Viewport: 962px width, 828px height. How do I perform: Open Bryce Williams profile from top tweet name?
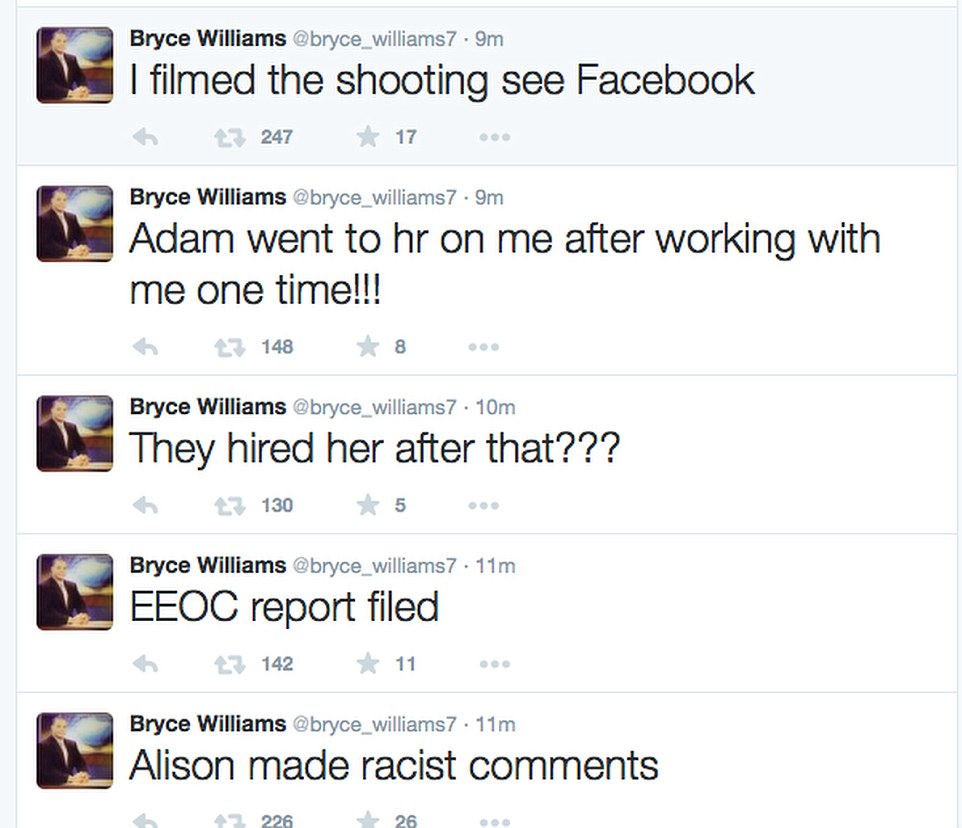[x=208, y=39]
